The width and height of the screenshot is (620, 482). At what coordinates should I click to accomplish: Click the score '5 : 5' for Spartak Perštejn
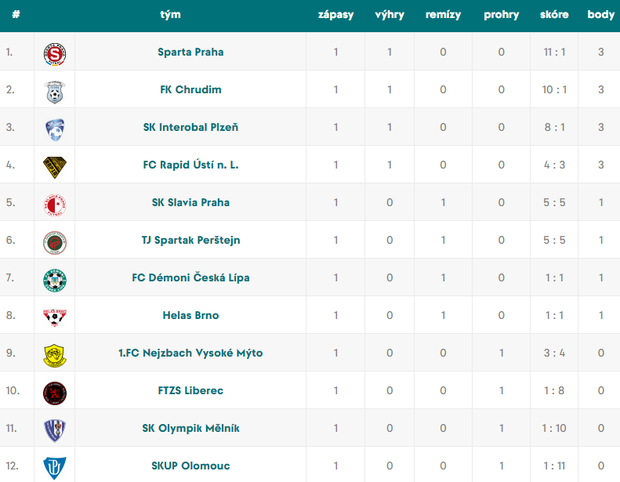[x=554, y=240]
